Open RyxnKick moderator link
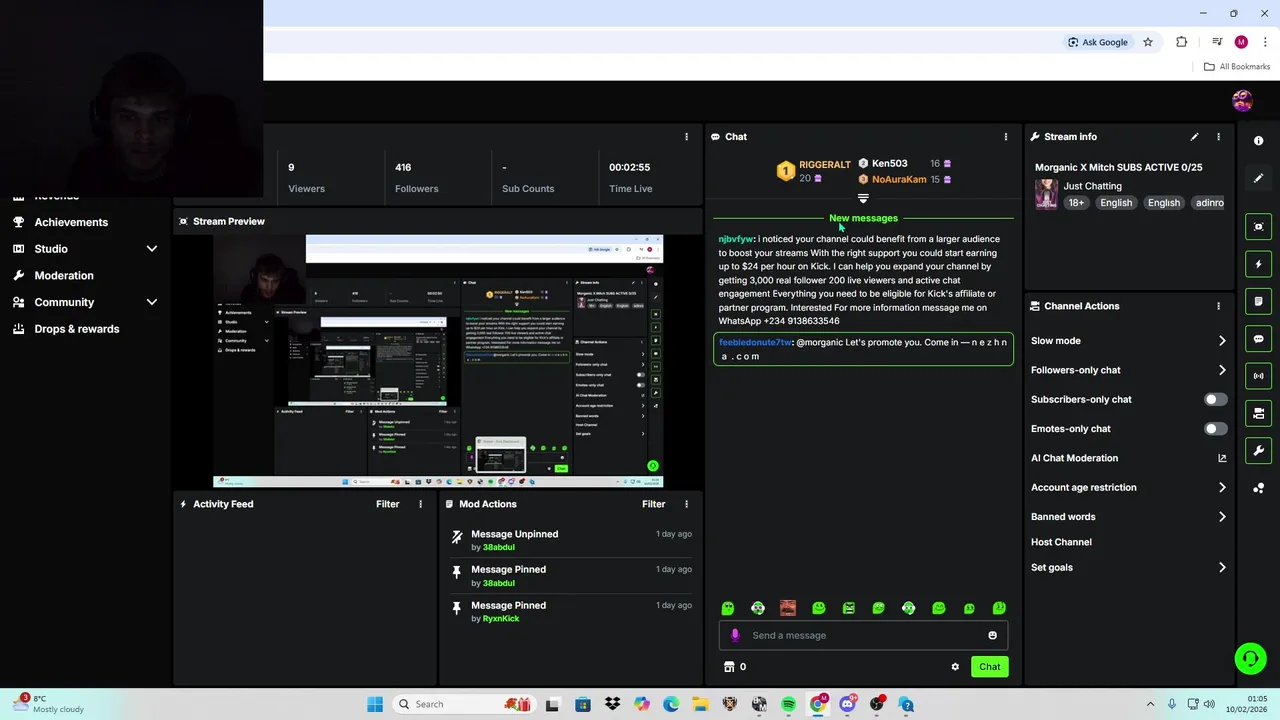The height and width of the screenshot is (720, 1280). (x=501, y=619)
